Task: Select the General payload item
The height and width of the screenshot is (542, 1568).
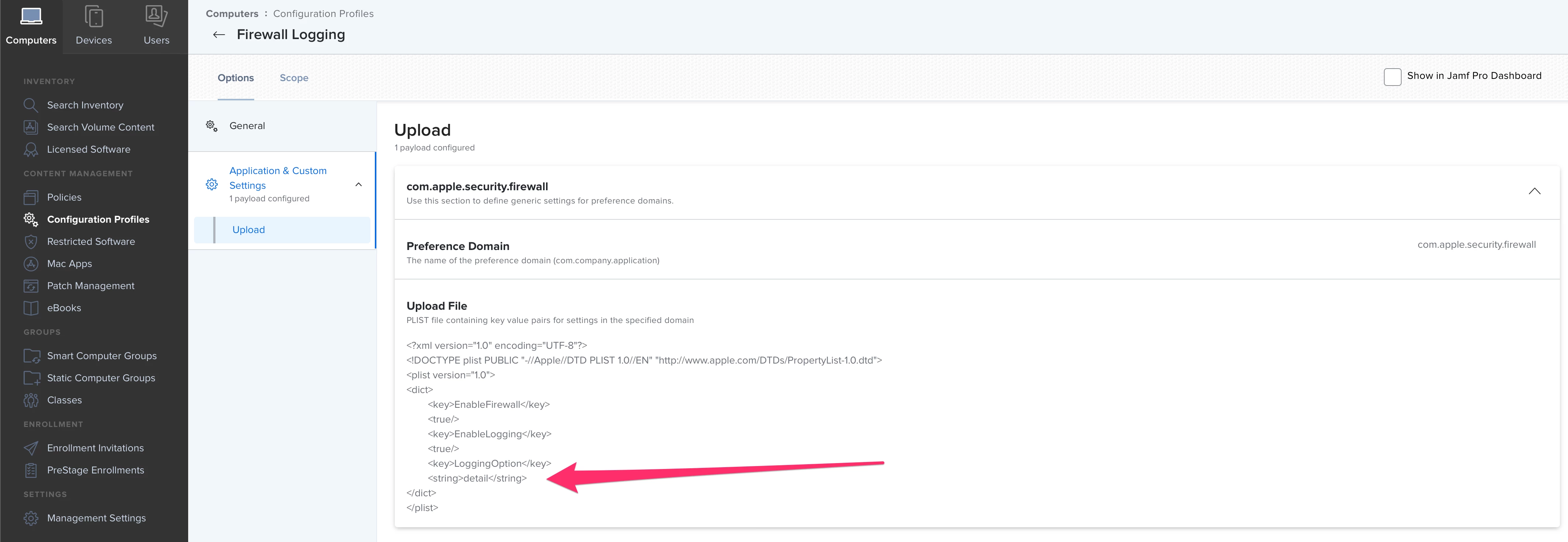Action: pyautogui.click(x=283, y=126)
